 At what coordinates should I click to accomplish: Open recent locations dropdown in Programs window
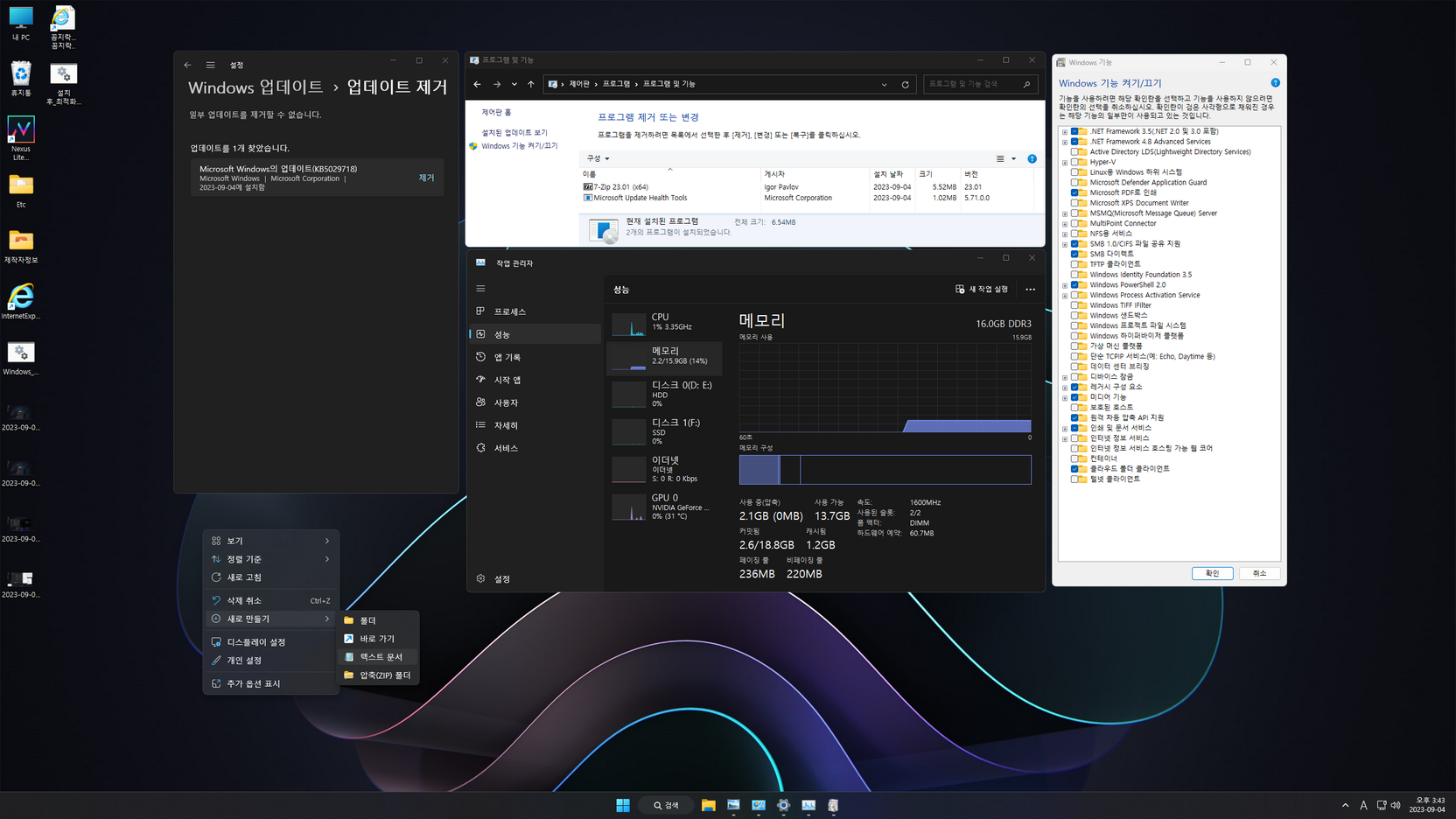tap(514, 84)
